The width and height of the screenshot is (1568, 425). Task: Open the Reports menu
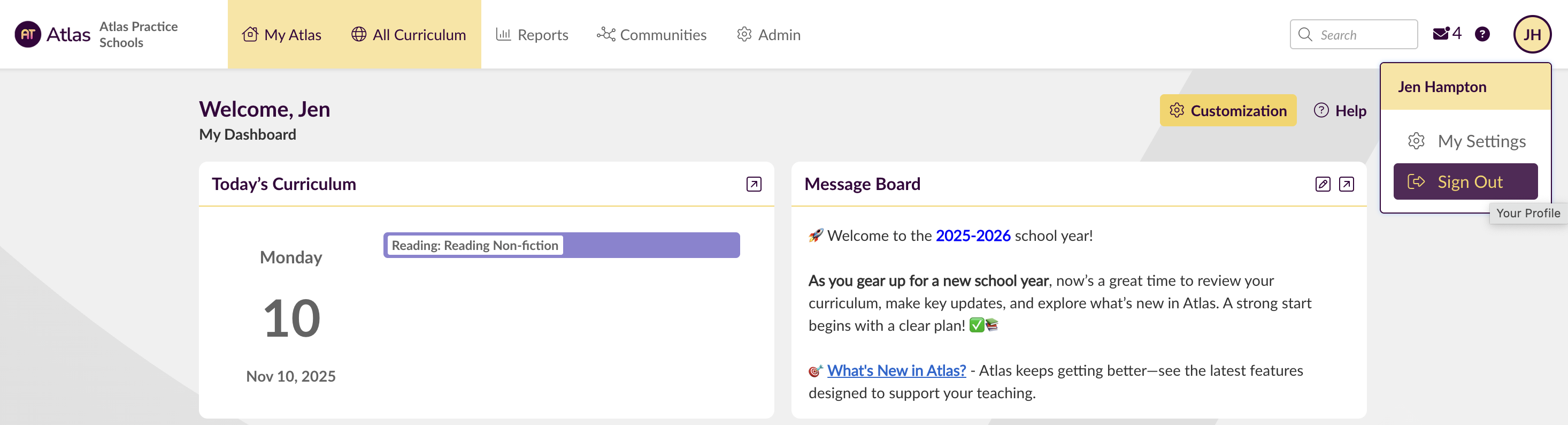click(x=532, y=35)
